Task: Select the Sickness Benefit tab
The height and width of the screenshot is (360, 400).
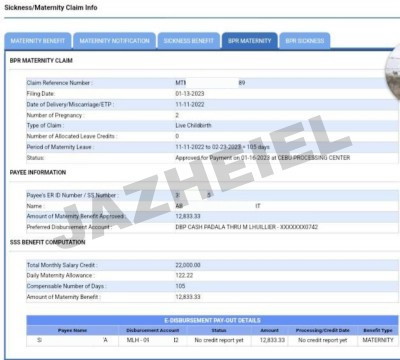Action: tap(189, 41)
